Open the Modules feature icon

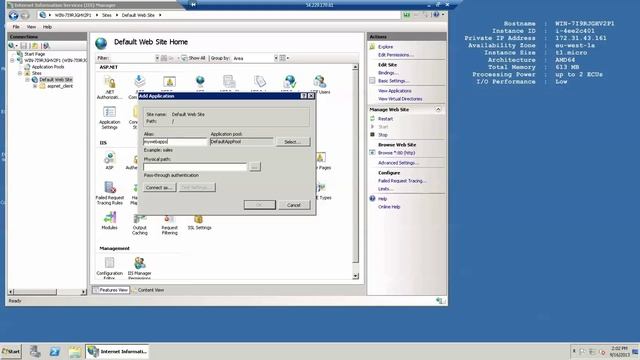coord(109,220)
